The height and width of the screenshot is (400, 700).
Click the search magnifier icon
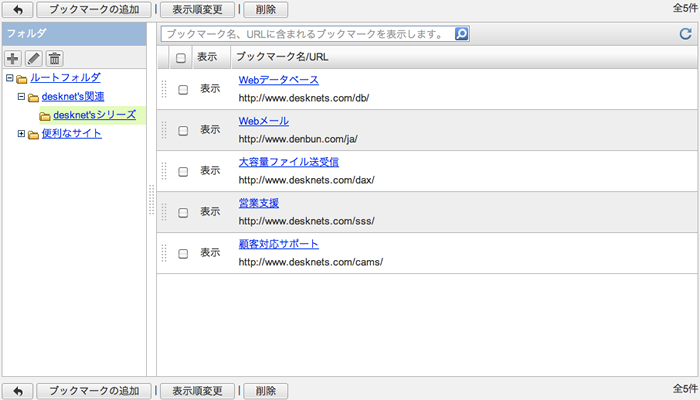(x=462, y=34)
